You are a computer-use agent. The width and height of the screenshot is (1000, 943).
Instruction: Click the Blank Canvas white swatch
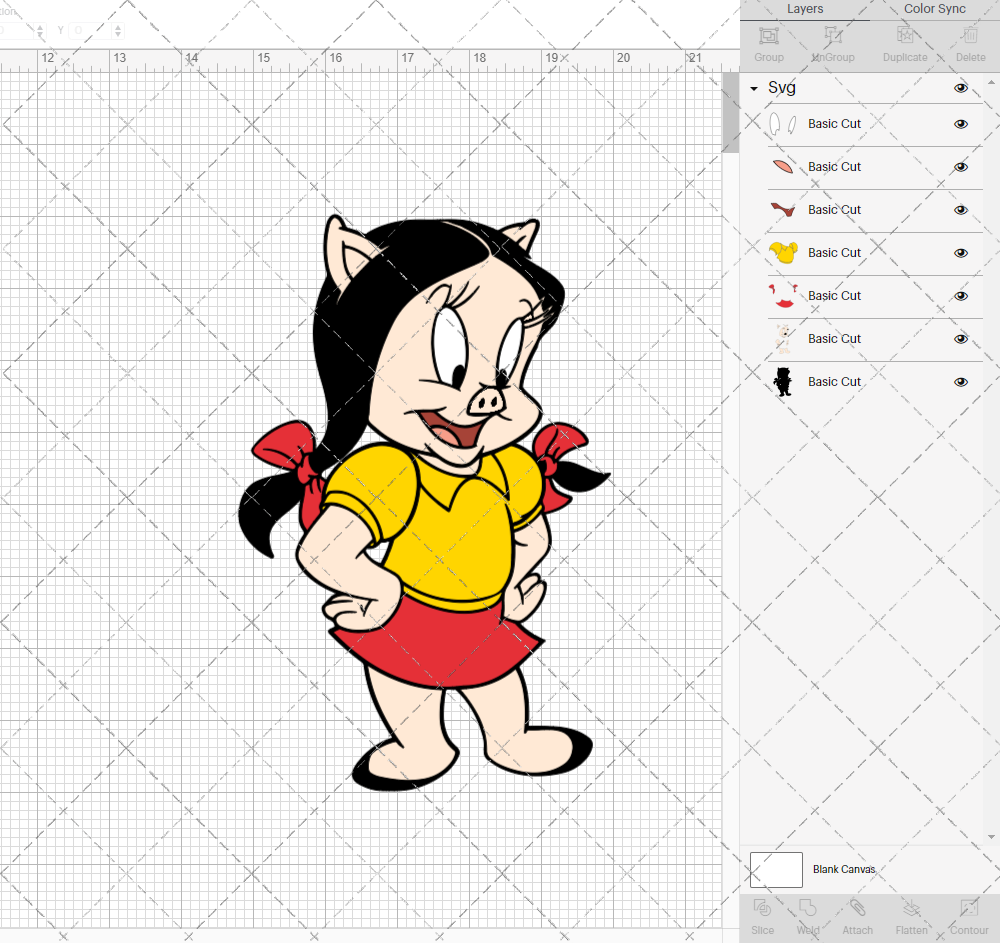pyautogui.click(x=776, y=870)
